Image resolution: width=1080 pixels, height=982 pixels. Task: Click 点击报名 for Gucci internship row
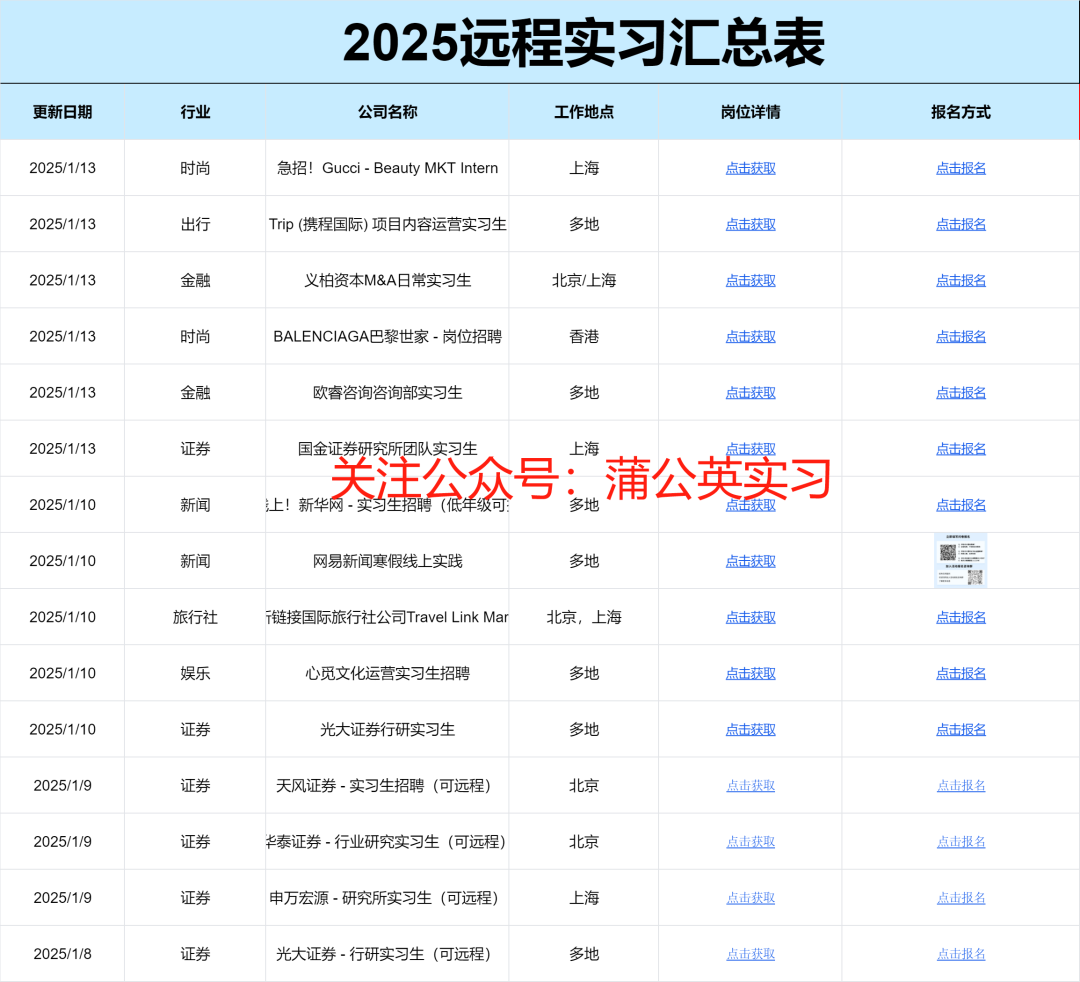tap(961, 168)
